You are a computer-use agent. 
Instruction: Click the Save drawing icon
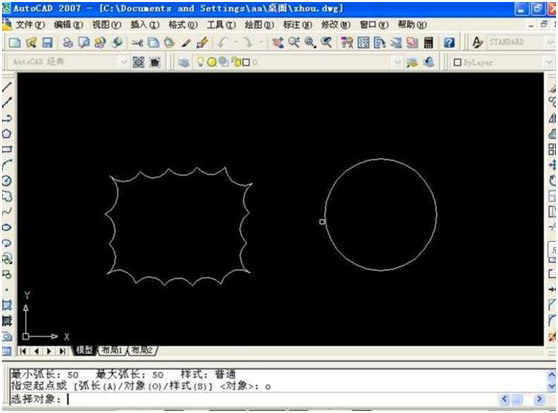tap(47, 43)
